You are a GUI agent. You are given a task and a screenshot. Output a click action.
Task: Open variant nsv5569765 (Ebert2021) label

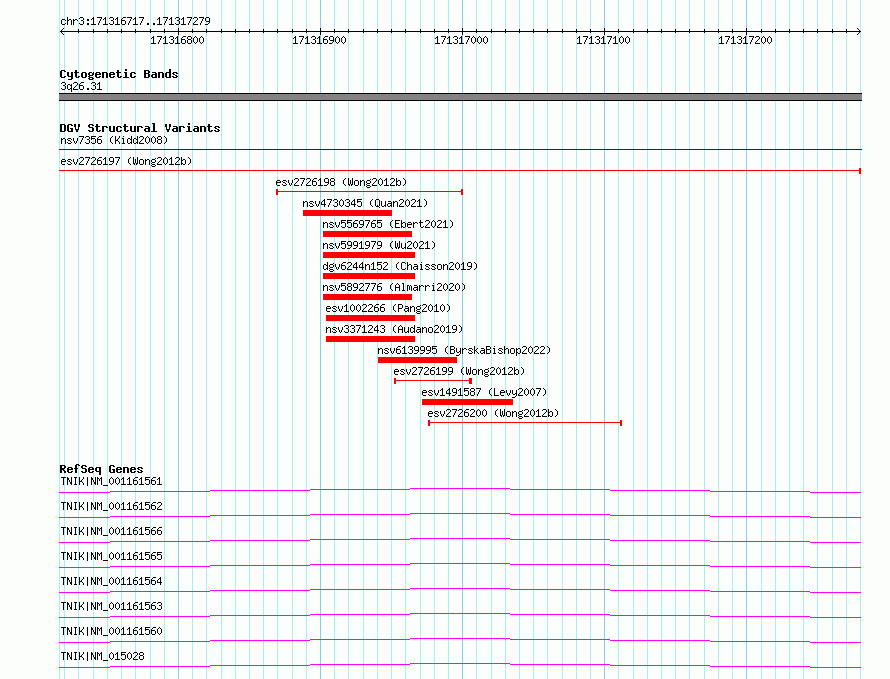pos(388,224)
